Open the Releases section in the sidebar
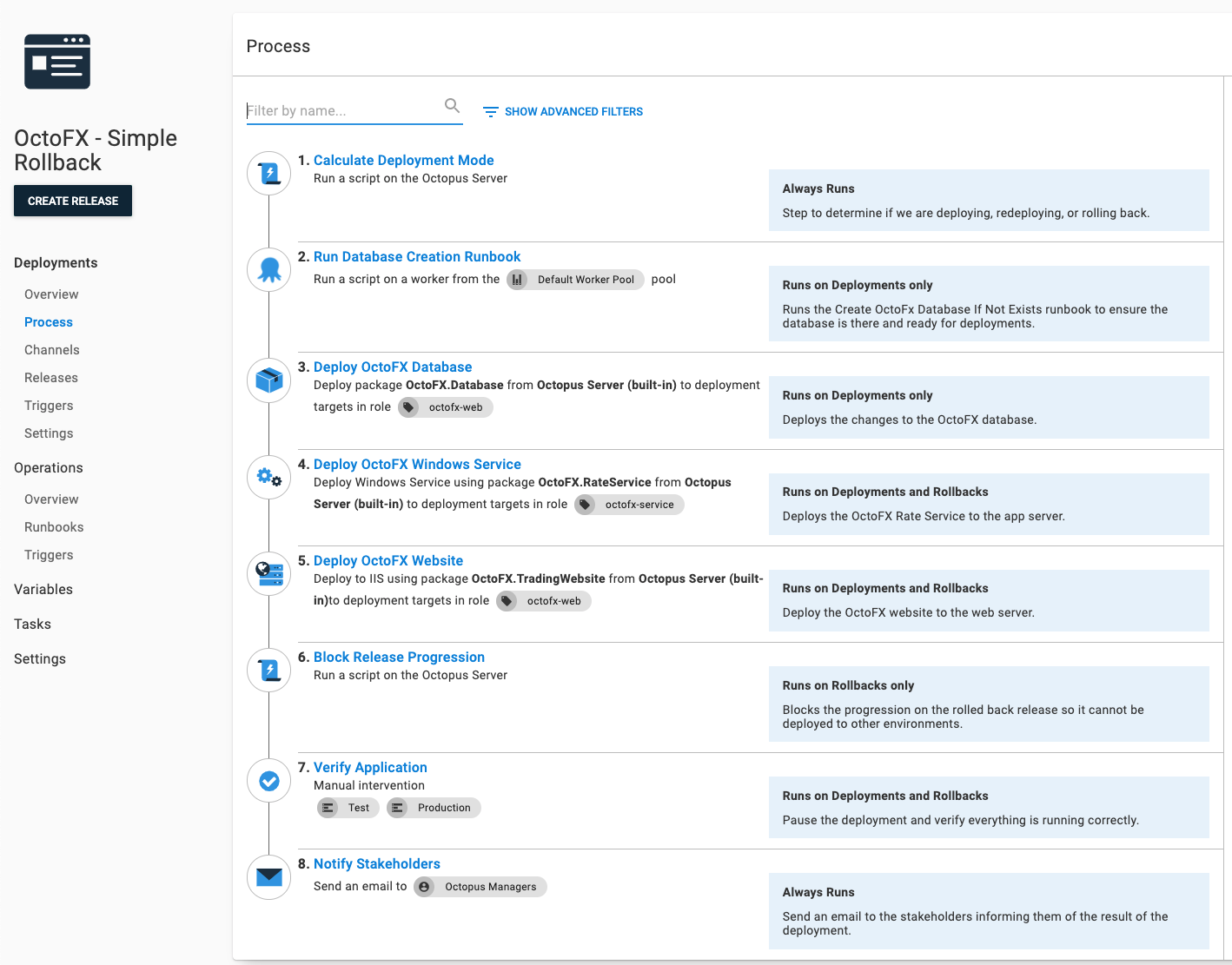Viewport: 1232px width, 965px height. pos(50,377)
